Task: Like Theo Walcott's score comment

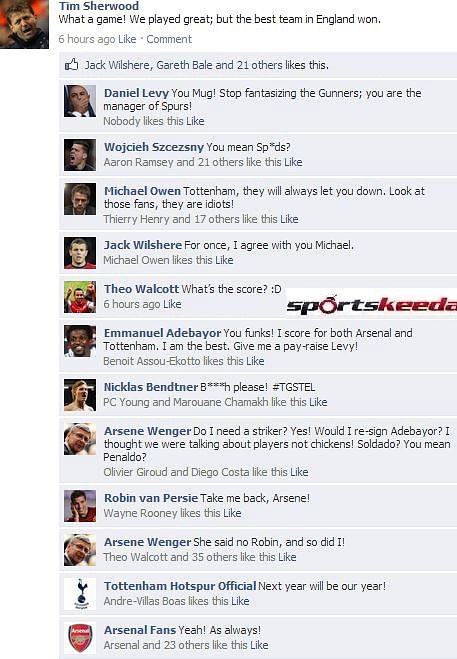Action: tap(172, 304)
